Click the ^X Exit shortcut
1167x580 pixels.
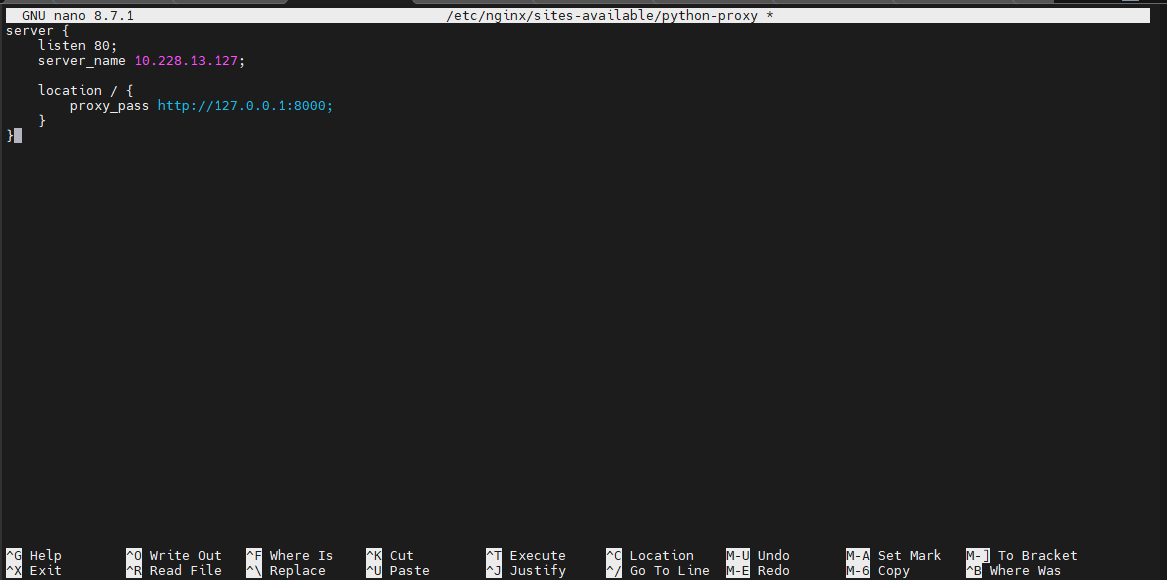pyautogui.click(x=33, y=571)
